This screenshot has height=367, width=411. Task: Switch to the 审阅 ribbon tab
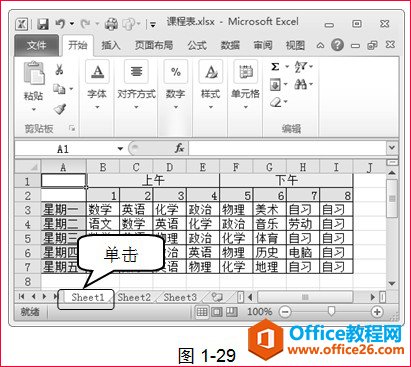[263, 45]
